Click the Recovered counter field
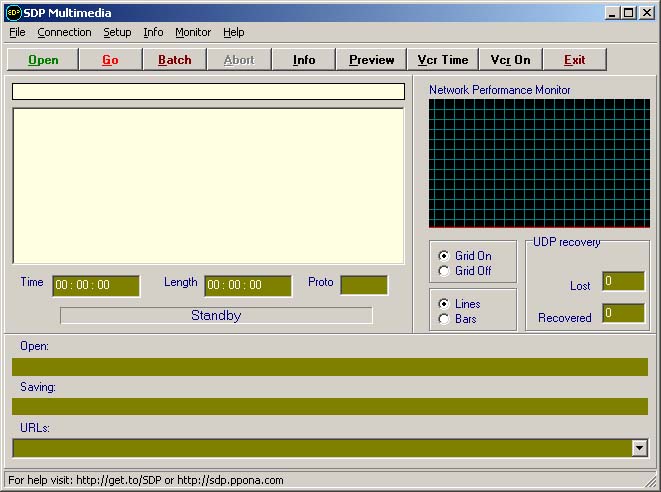Viewport: 661px width, 492px height. tap(623, 313)
